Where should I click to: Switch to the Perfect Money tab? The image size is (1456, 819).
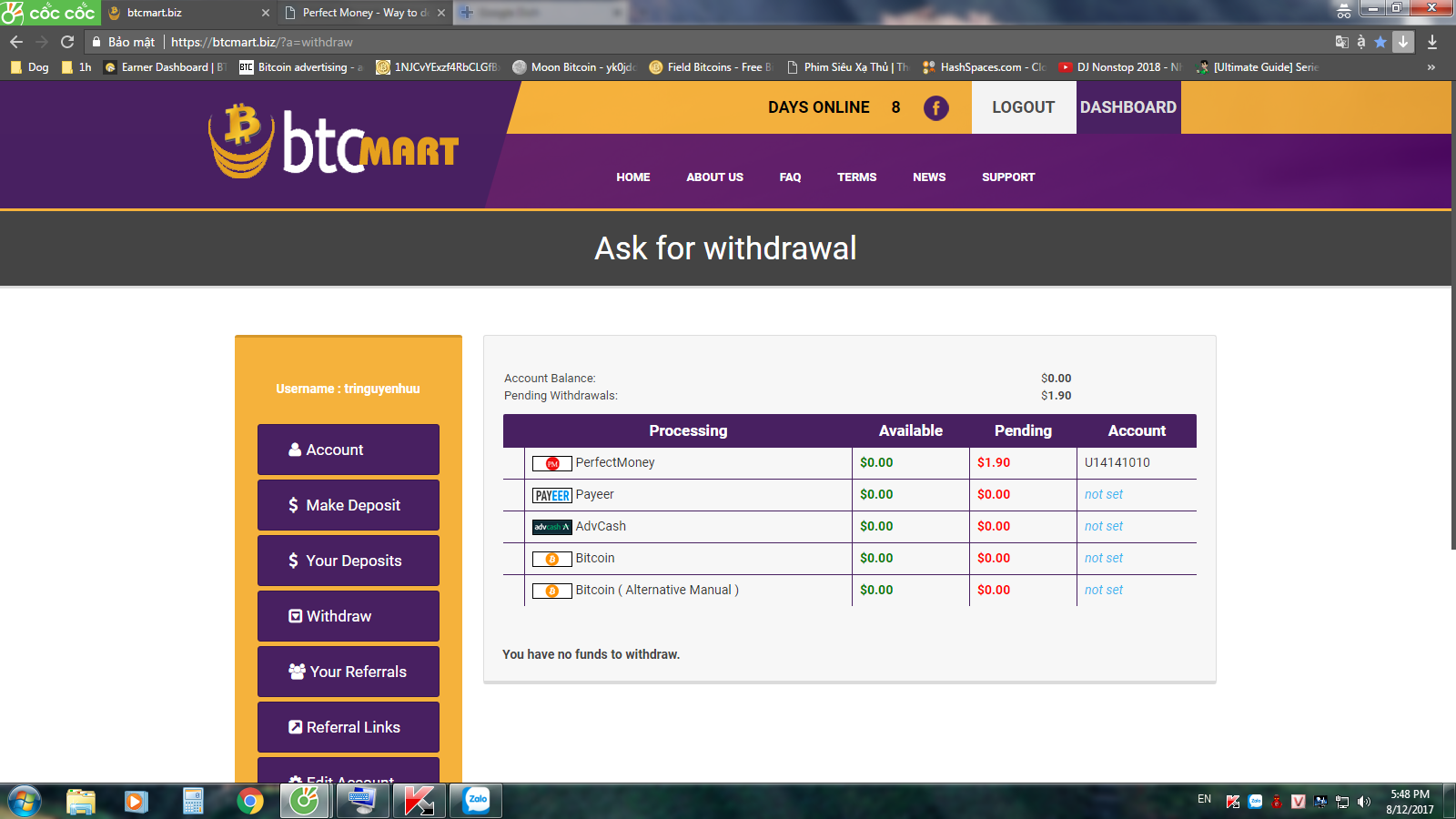click(364, 13)
